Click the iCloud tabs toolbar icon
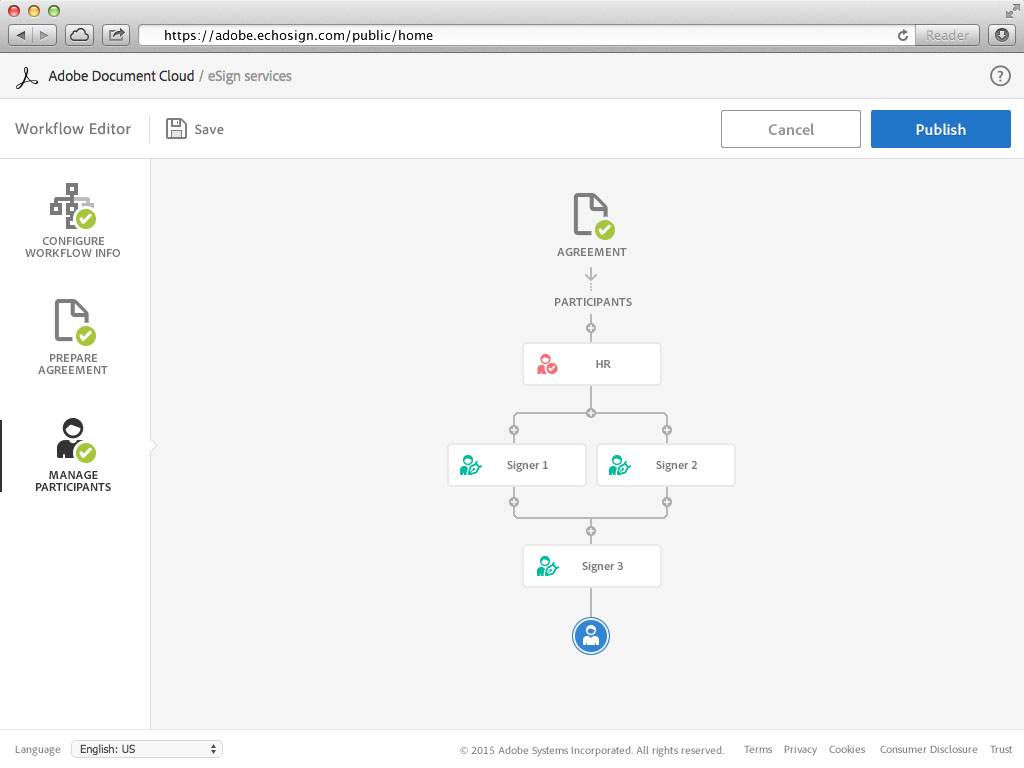 coord(80,35)
